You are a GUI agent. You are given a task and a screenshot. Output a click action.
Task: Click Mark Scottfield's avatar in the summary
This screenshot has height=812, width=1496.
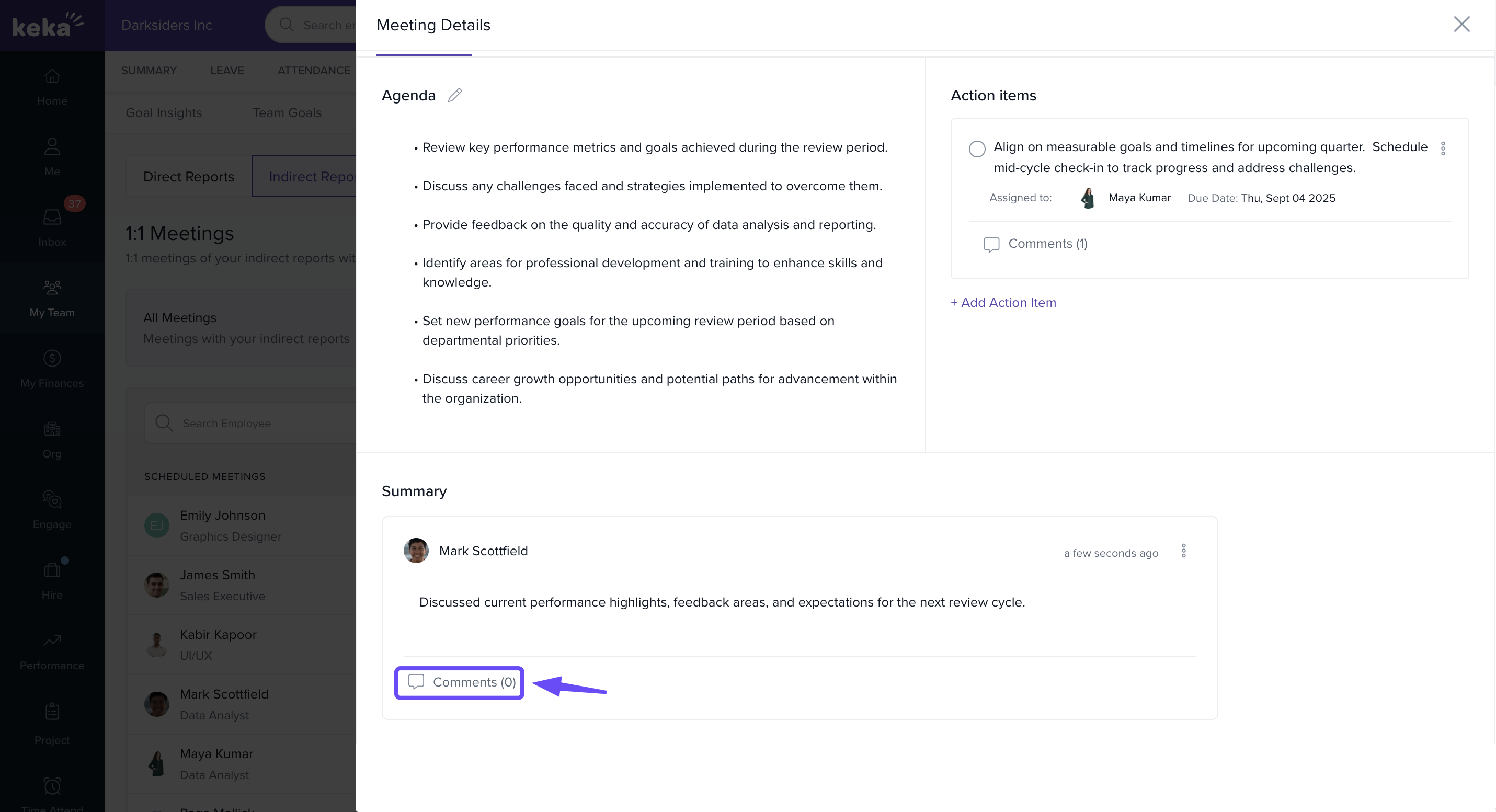coord(416,551)
